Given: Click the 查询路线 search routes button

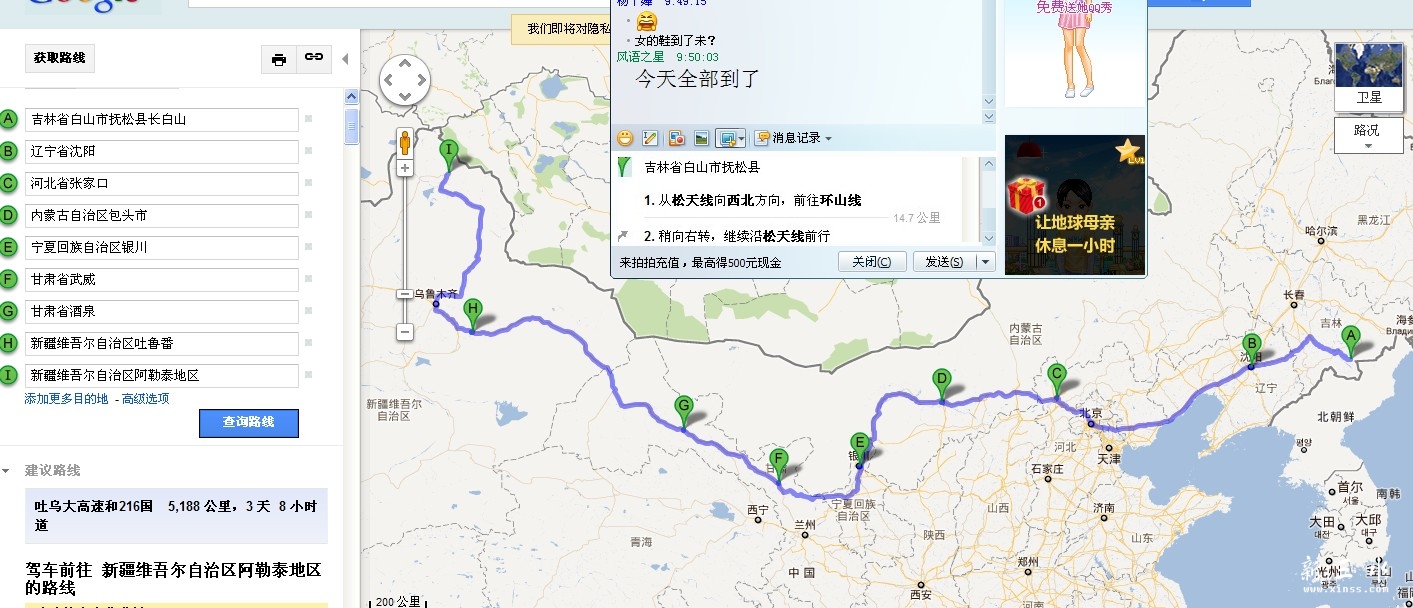Looking at the screenshot, I should pyautogui.click(x=248, y=423).
